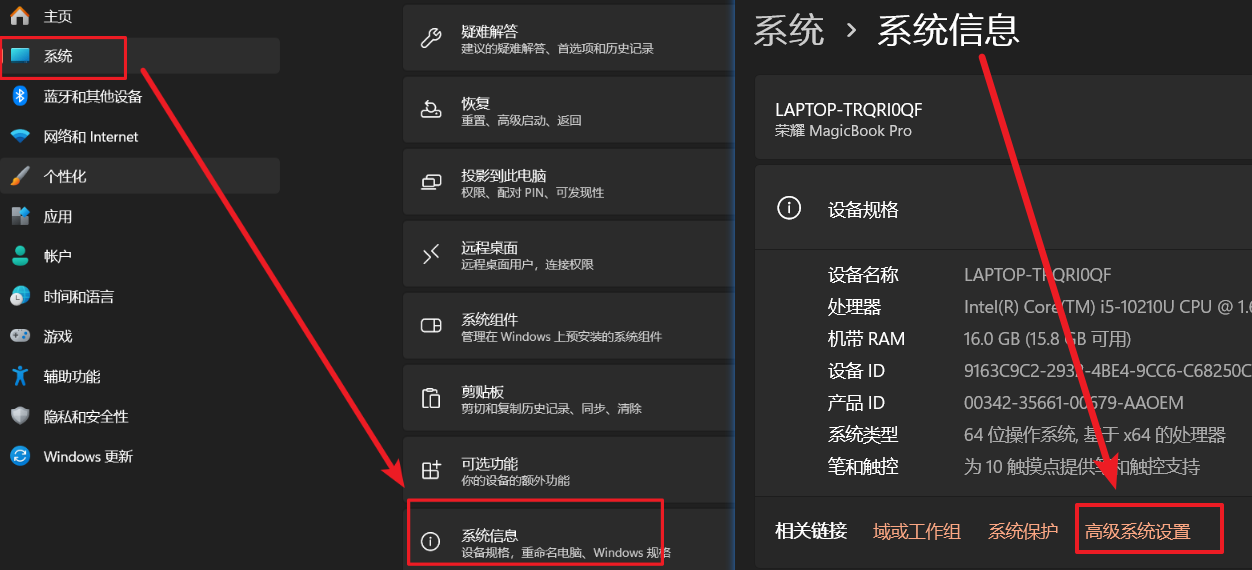Image resolution: width=1252 pixels, height=570 pixels.
Task: Open 主页 in the settings sidebar
Action: [x=140, y=16]
